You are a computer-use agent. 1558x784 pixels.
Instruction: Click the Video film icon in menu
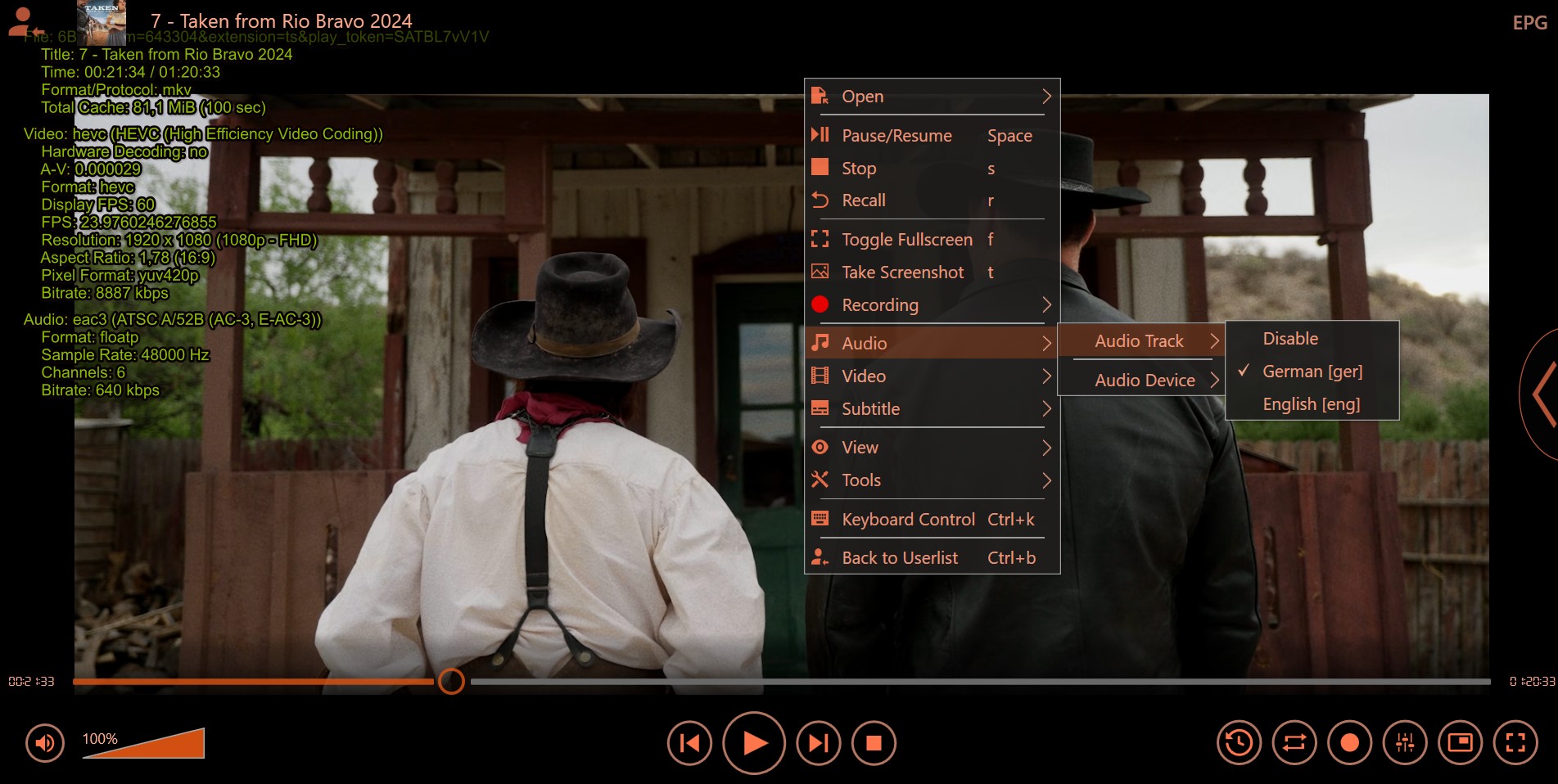click(820, 376)
